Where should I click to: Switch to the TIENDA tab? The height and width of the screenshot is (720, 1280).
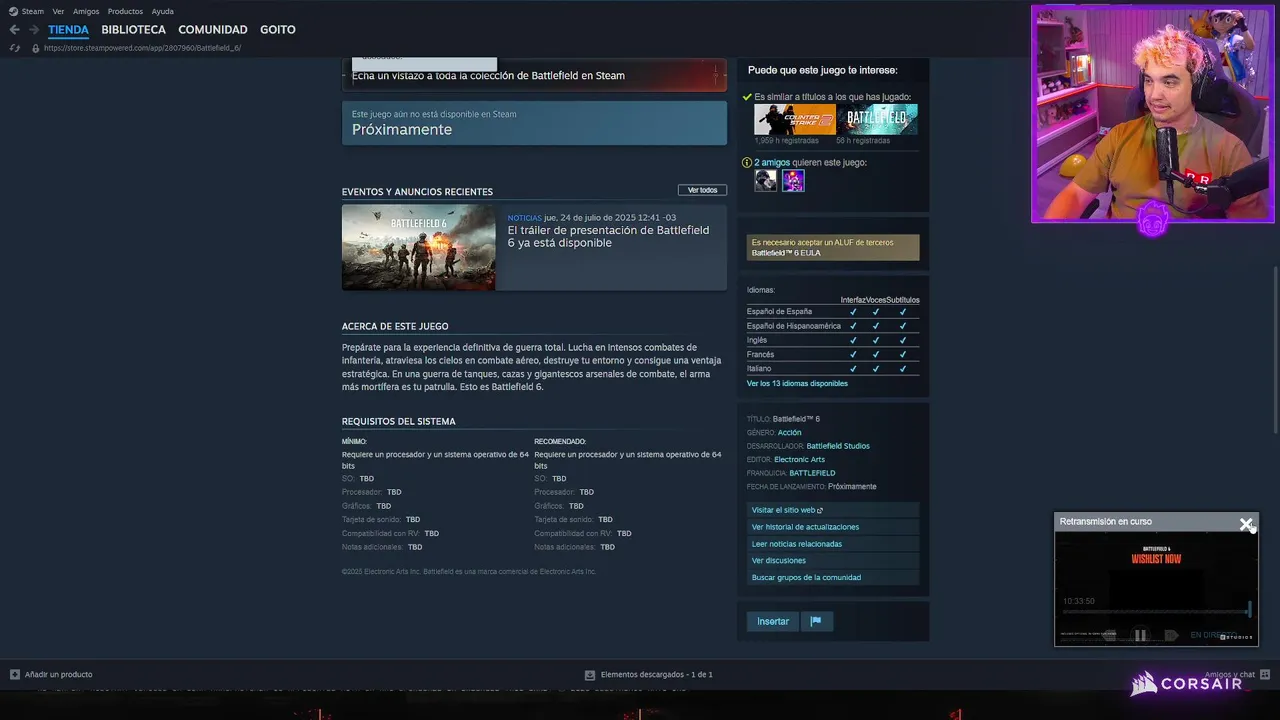(x=68, y=30)
